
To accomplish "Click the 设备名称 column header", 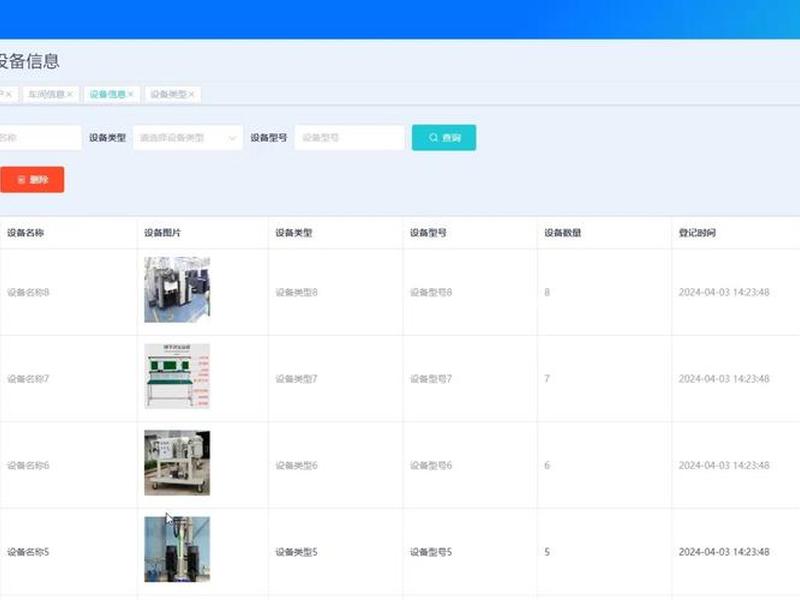I will pos(26,233).
